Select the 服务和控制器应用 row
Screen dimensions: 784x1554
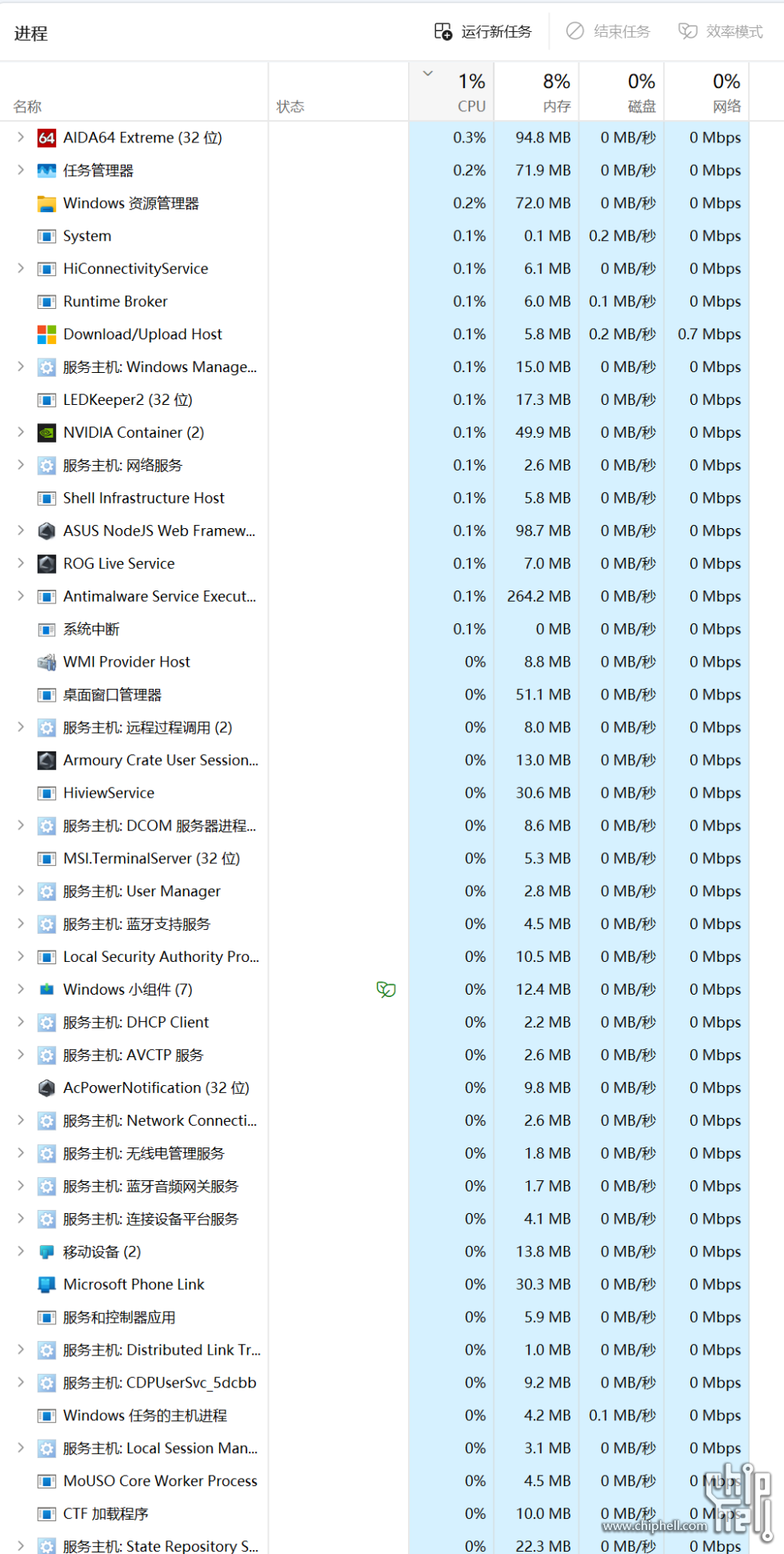point(374,1317)
